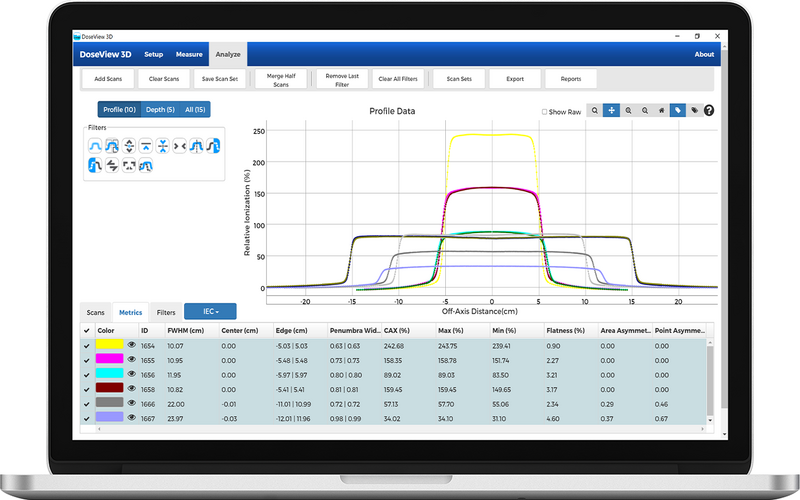Image resolution: width=800 pixels, height=500 pixels.
Task: Enable the Show Raw checkbox
Action: (x=544, y=112)
